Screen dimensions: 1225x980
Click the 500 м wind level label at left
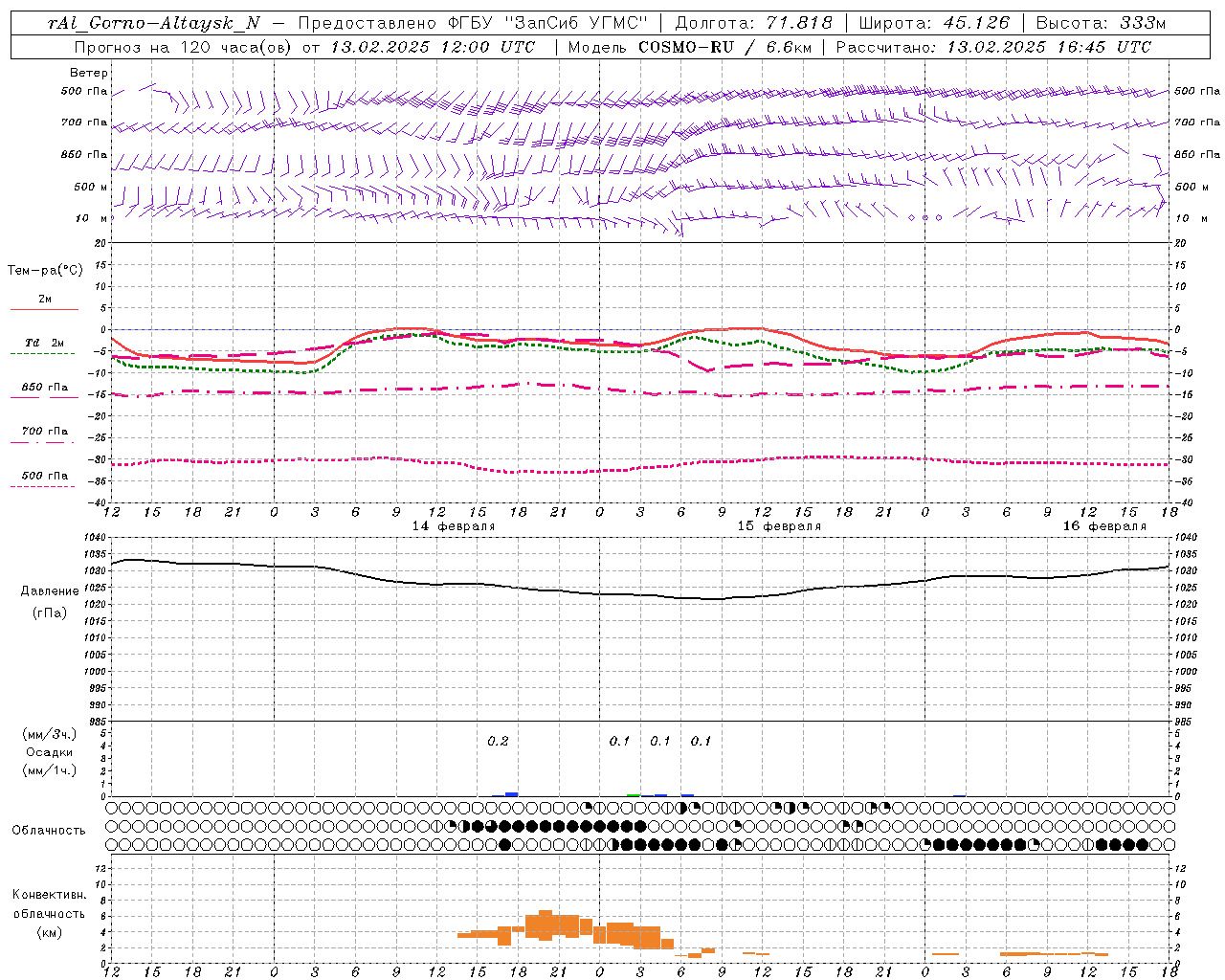91,187
